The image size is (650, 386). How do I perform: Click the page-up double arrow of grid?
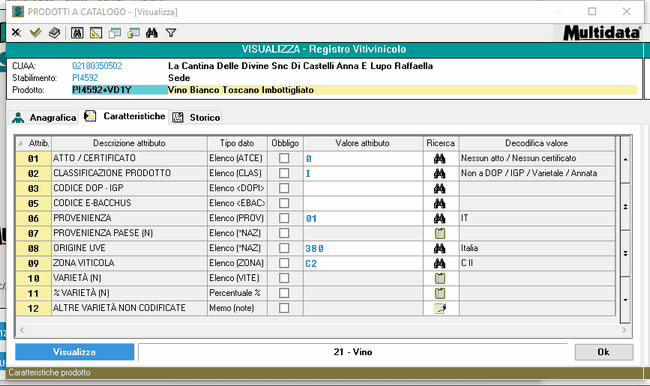coord(625,206)
